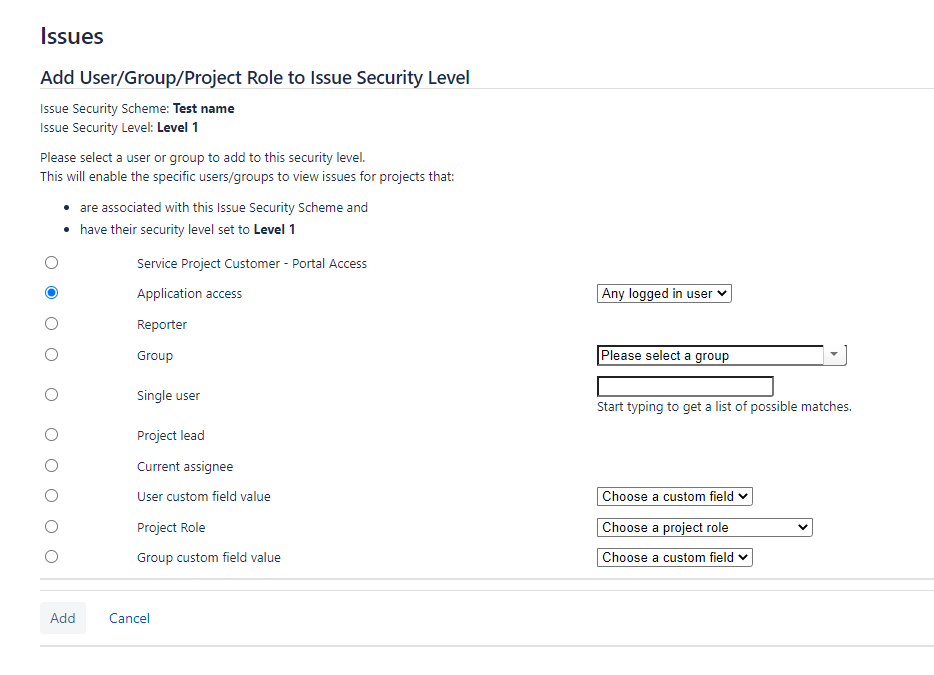The width and height of the screenshot is (934, 675).
Task: Select the Service Project Customer radio button
Action: point(52,263)
